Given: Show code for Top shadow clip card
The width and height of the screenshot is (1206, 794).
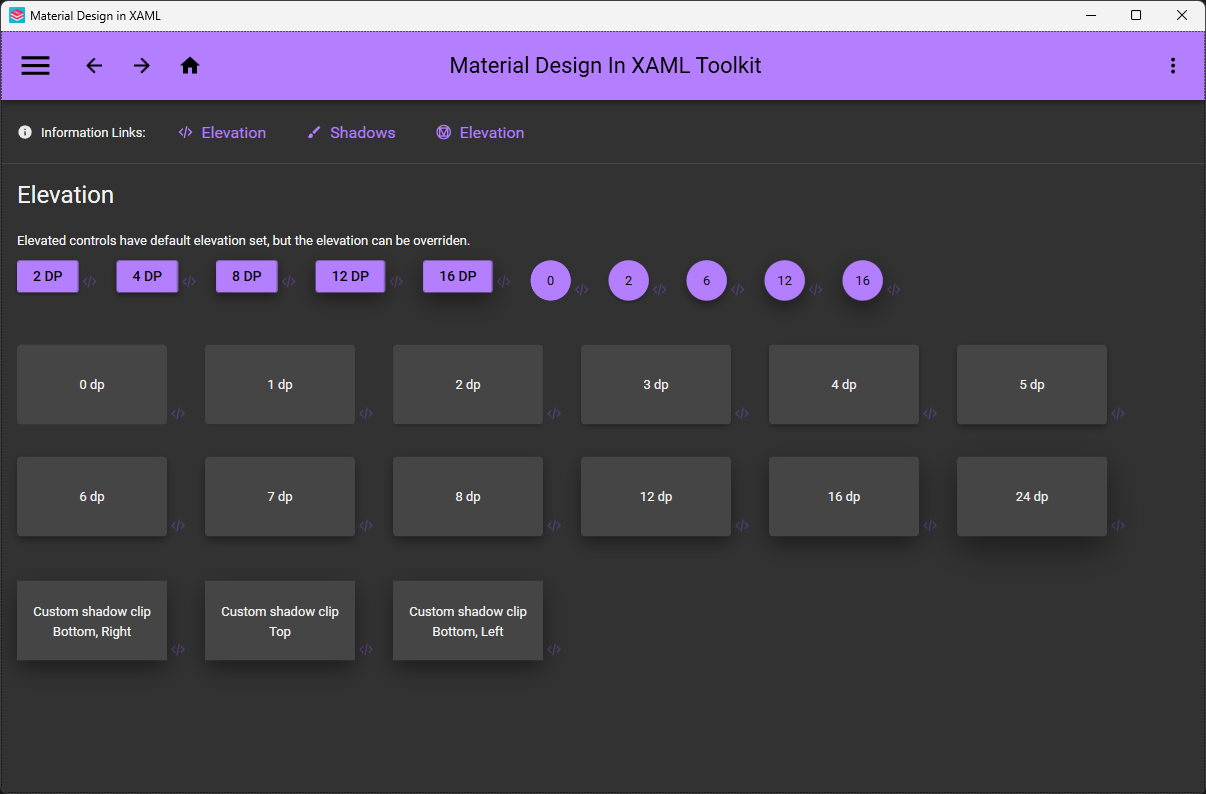Looking at the screenshot, I should [x=366, y=650].
